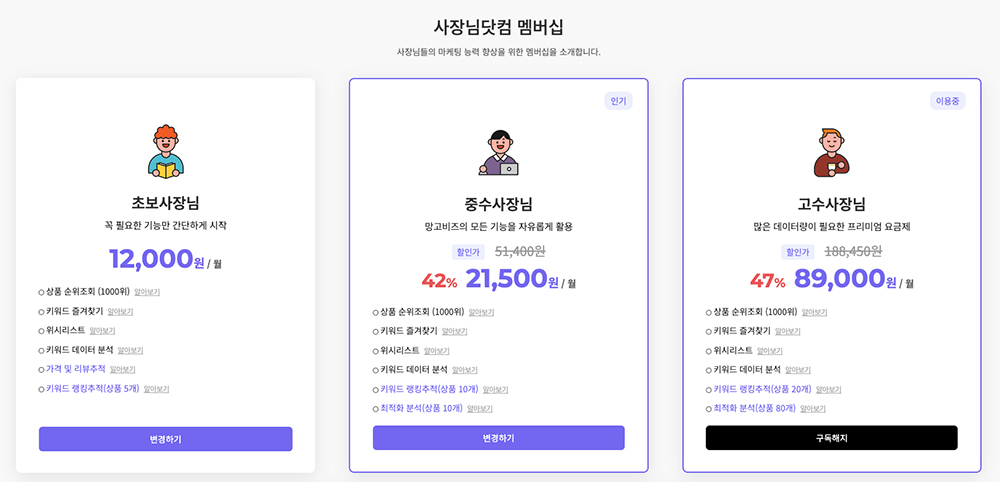This screenshot has width=1000, height=482.
Task: Click the 초보사장님 character avatar with book
Action: coord(166,152)
